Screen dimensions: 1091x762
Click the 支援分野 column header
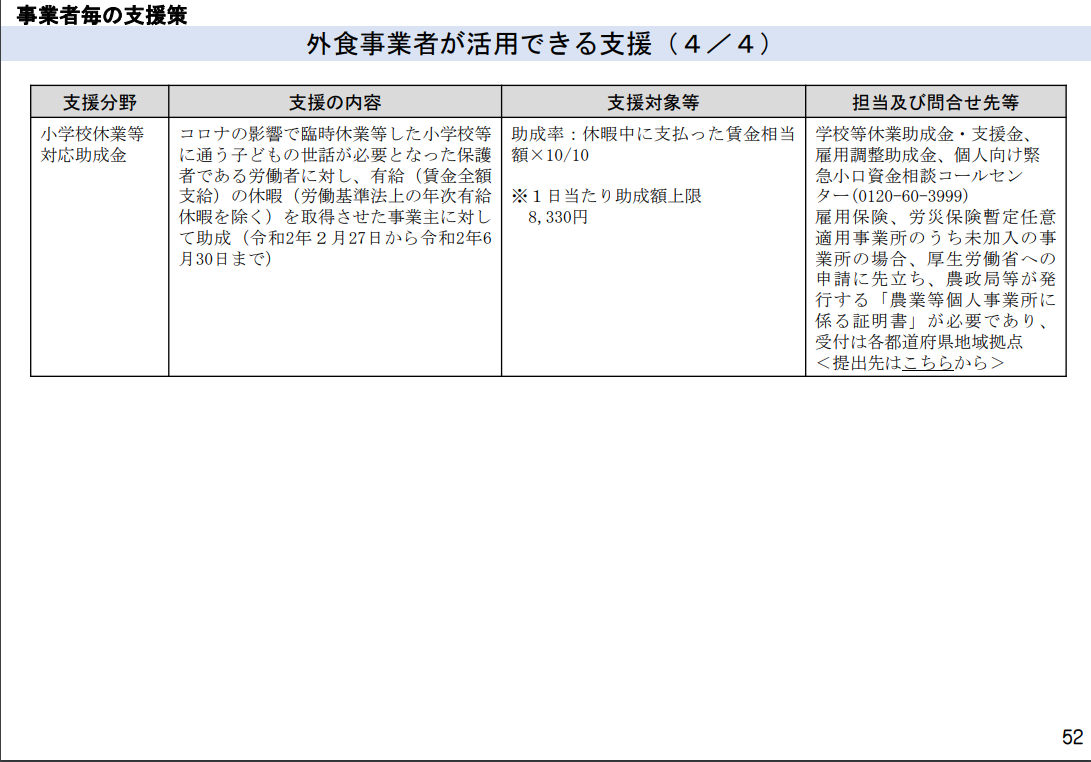point(99,102)
